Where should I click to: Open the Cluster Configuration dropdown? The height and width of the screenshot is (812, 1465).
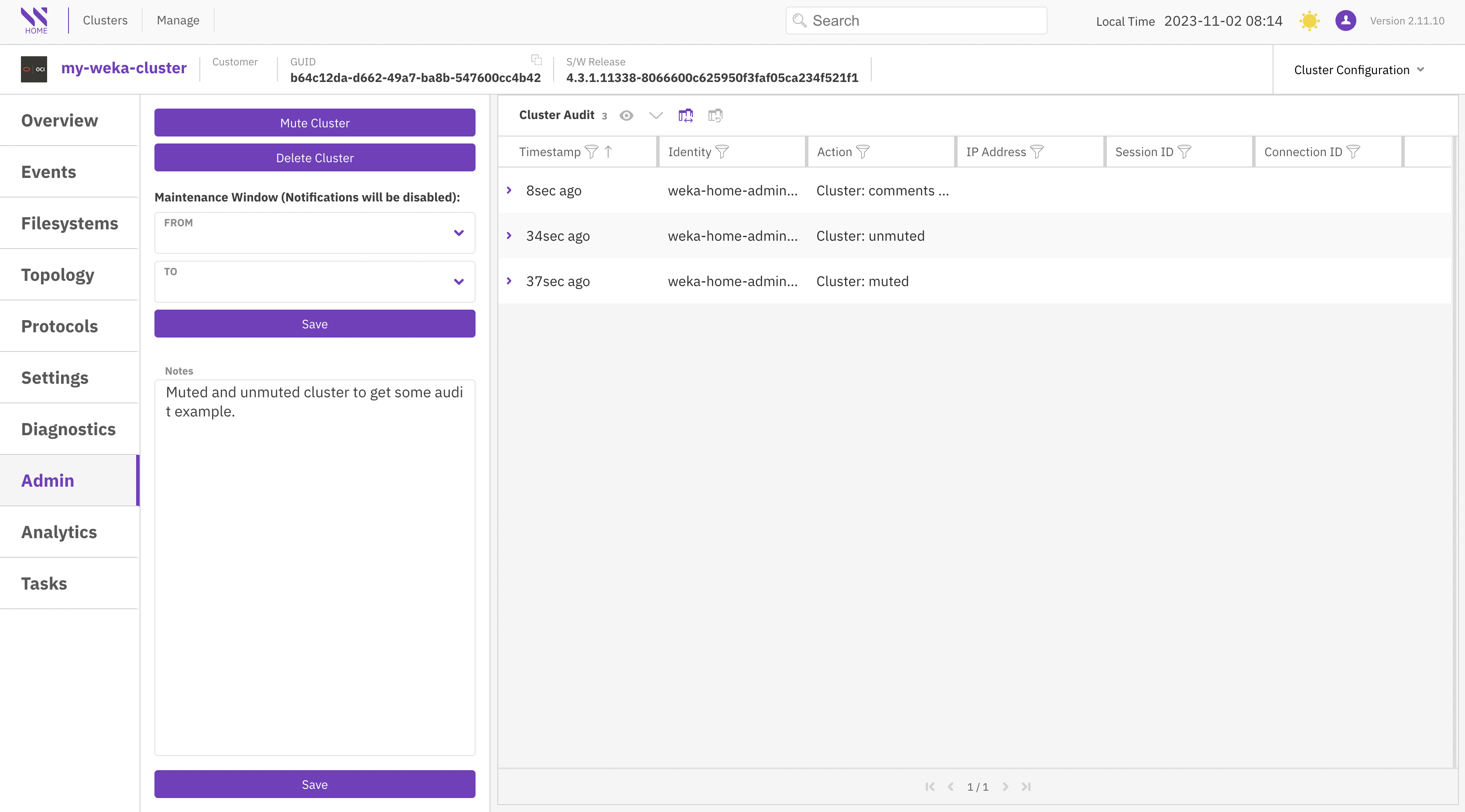pyautogui.click(x=1359, y=70)
